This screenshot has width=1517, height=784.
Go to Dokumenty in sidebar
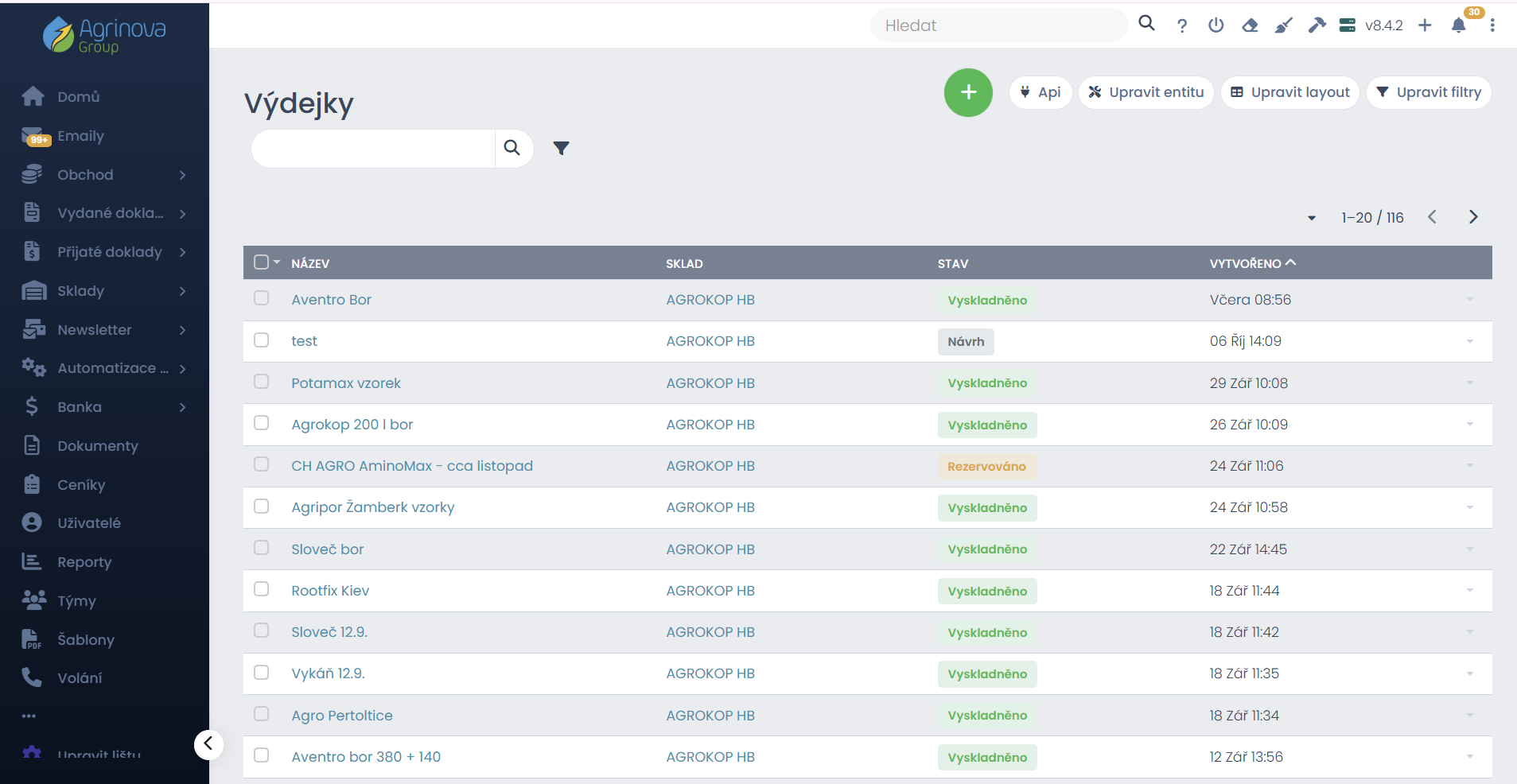(97, 446)
